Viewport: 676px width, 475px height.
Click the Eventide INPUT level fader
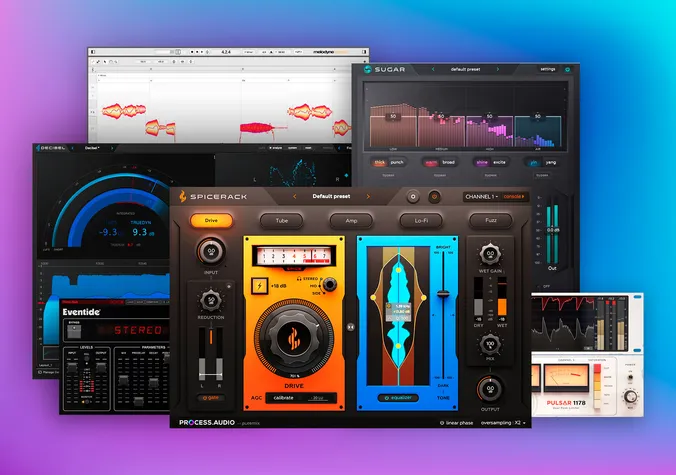[x=72, y=368]
